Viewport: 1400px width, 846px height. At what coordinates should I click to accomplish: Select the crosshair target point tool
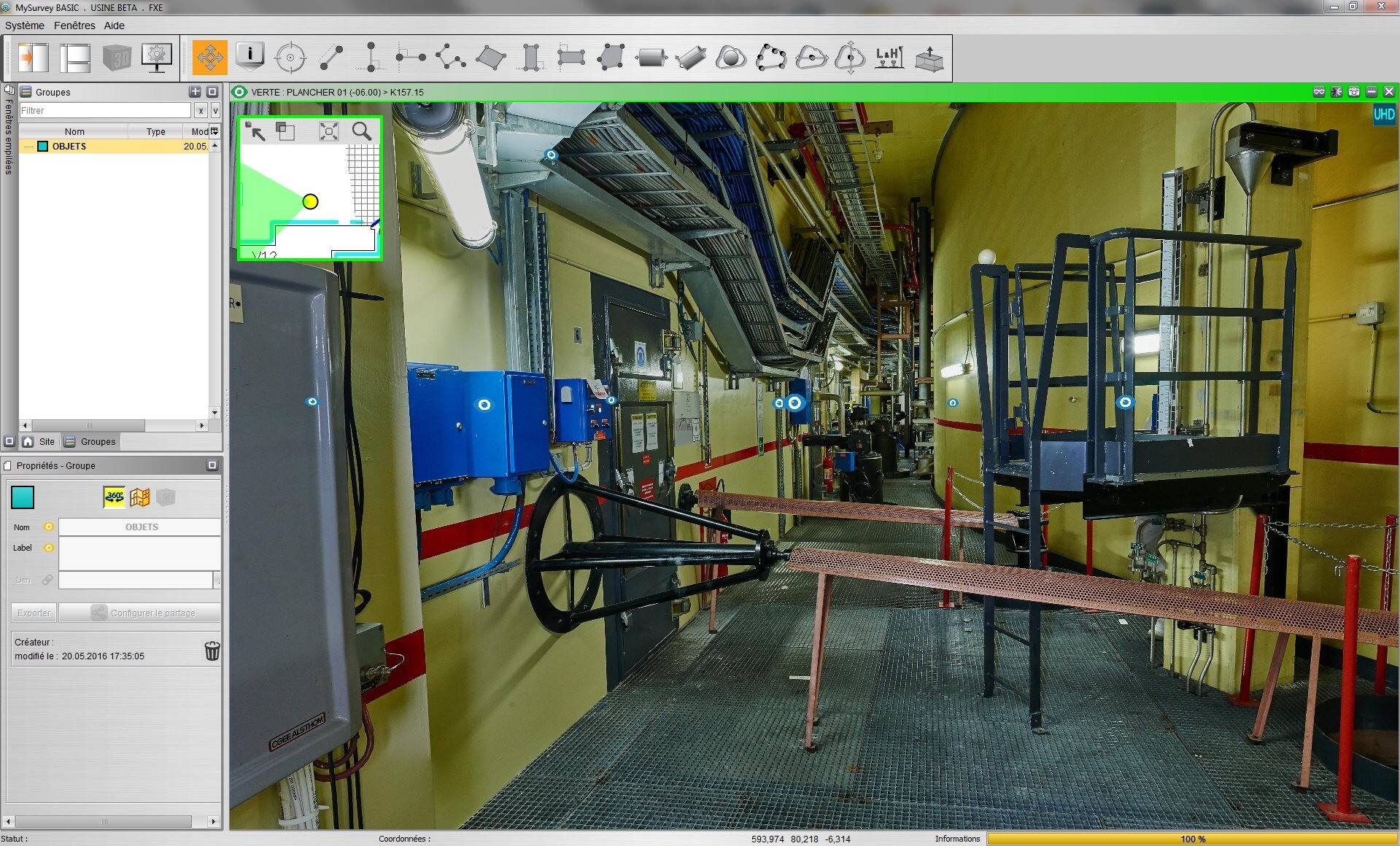click(290, 58)
